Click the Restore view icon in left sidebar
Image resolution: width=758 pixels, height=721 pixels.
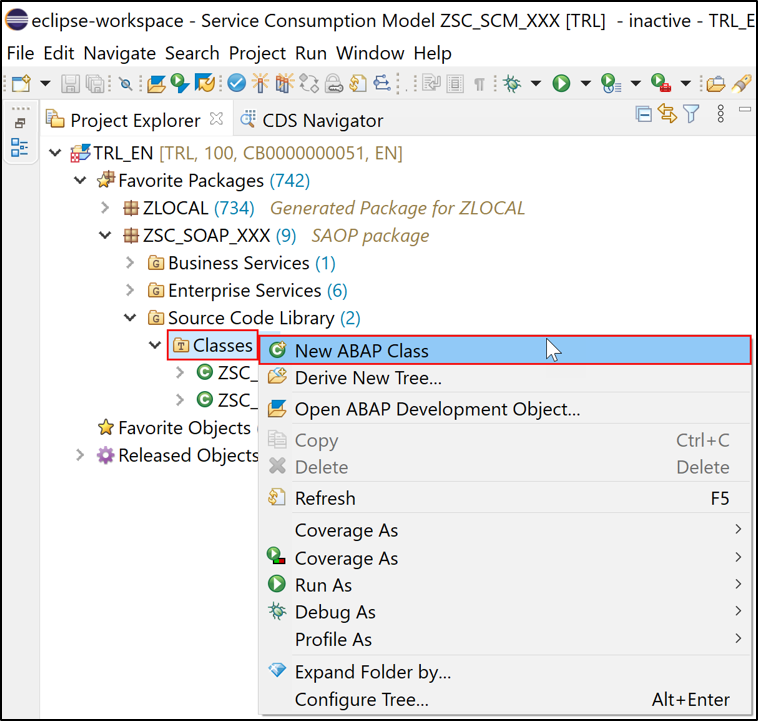20,123
